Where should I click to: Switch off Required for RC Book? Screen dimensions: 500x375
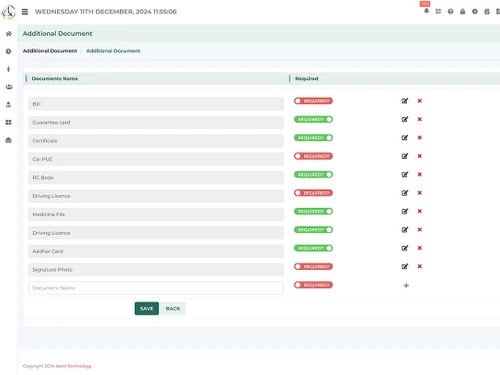click(x=313, y=174)
